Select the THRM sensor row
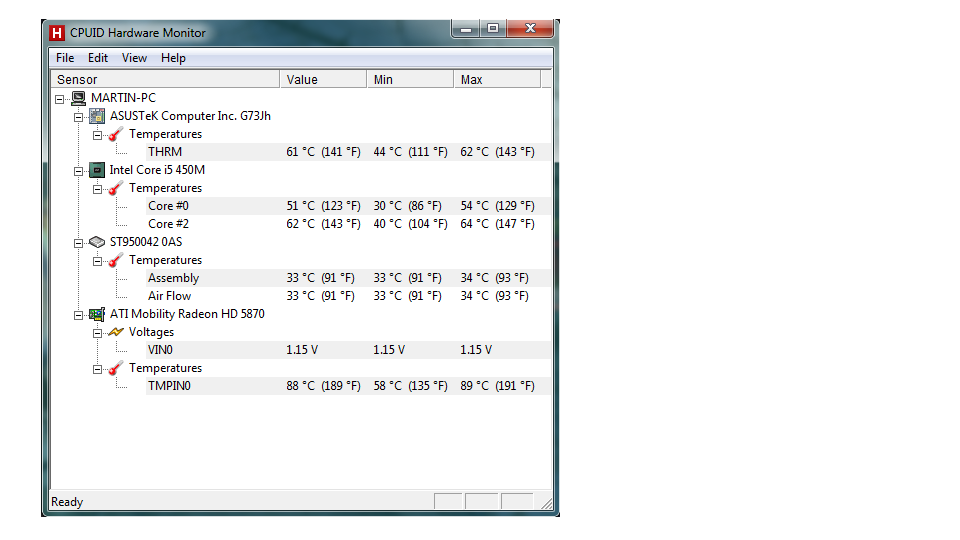960x540 pixels. pos(348,152)
